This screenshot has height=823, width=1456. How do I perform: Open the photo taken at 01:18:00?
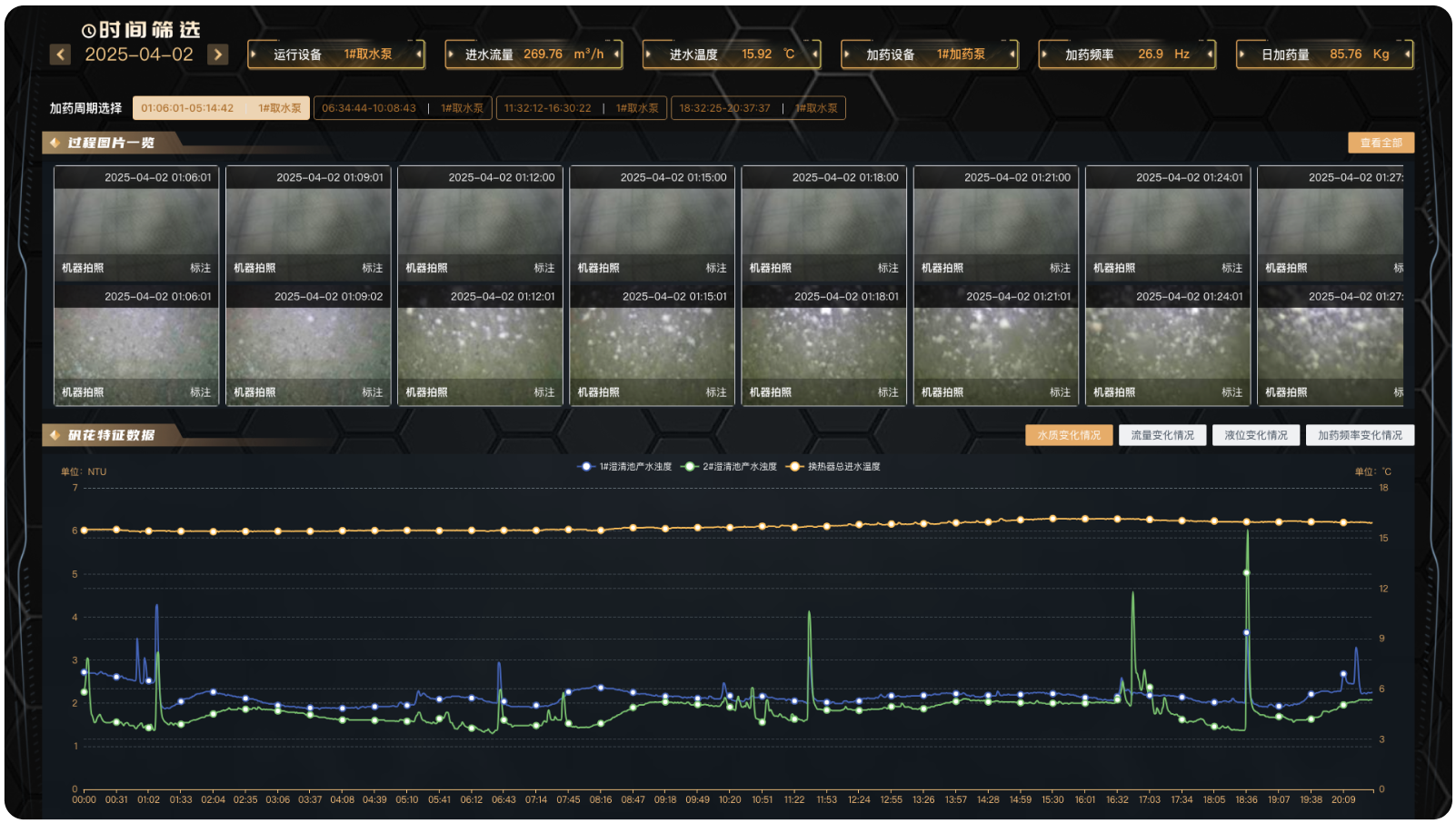click(x=823, y=223)
